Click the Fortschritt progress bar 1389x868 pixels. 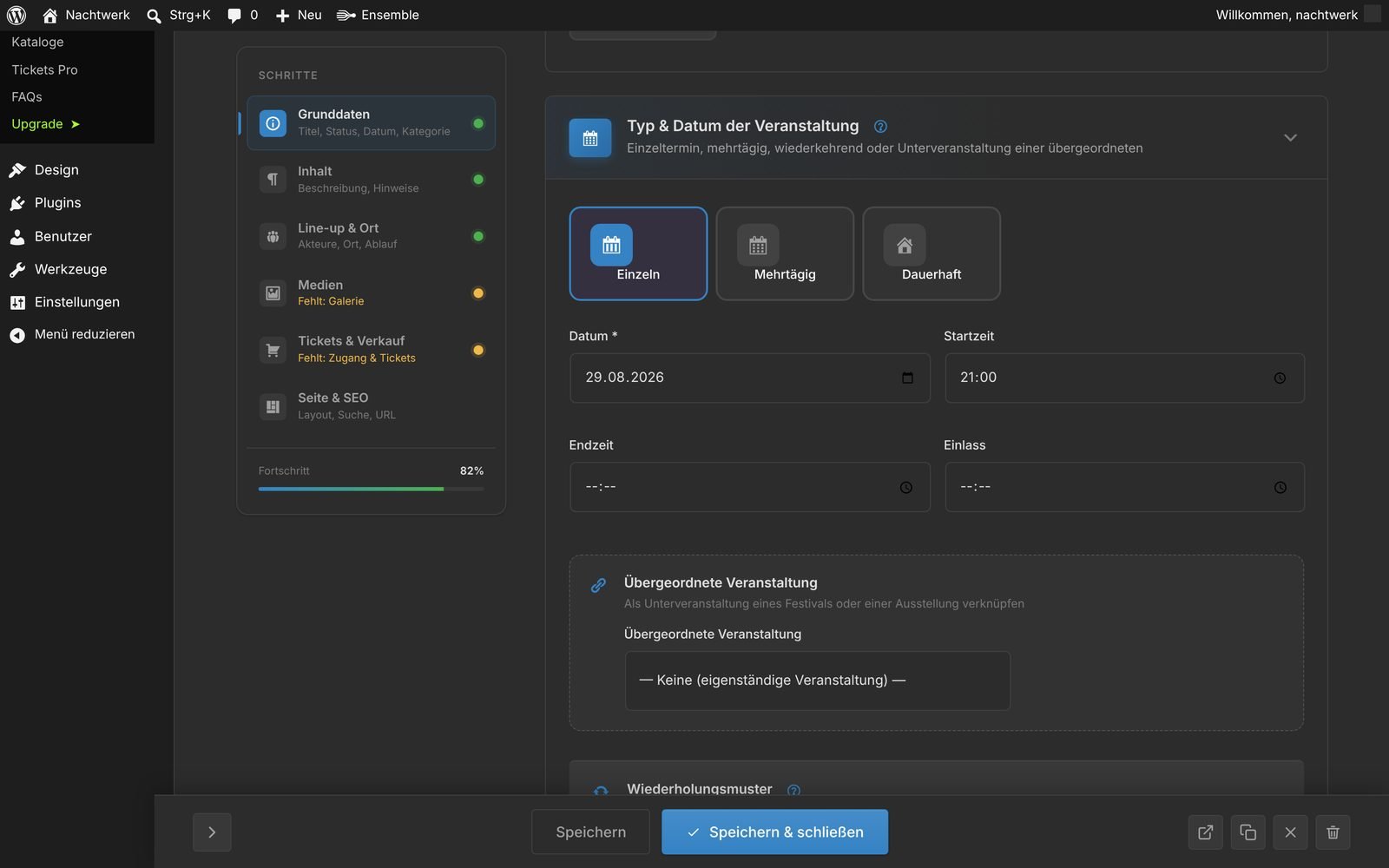coord(371,489)
